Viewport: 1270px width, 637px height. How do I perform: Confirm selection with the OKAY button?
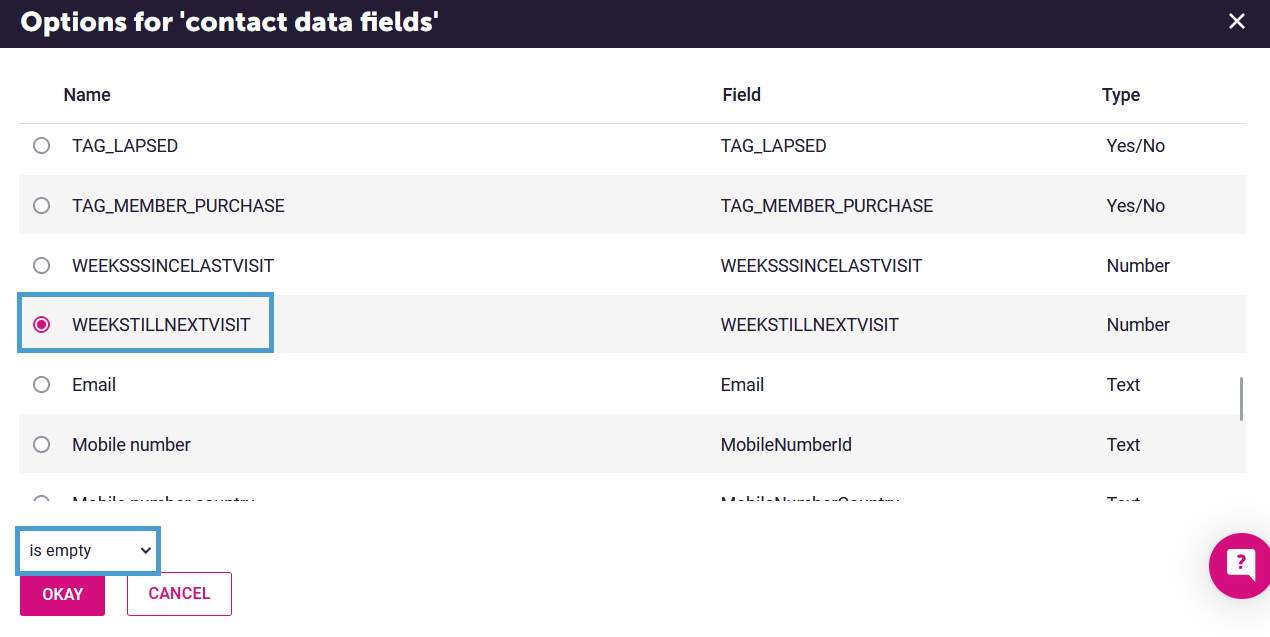click(62, 594)
